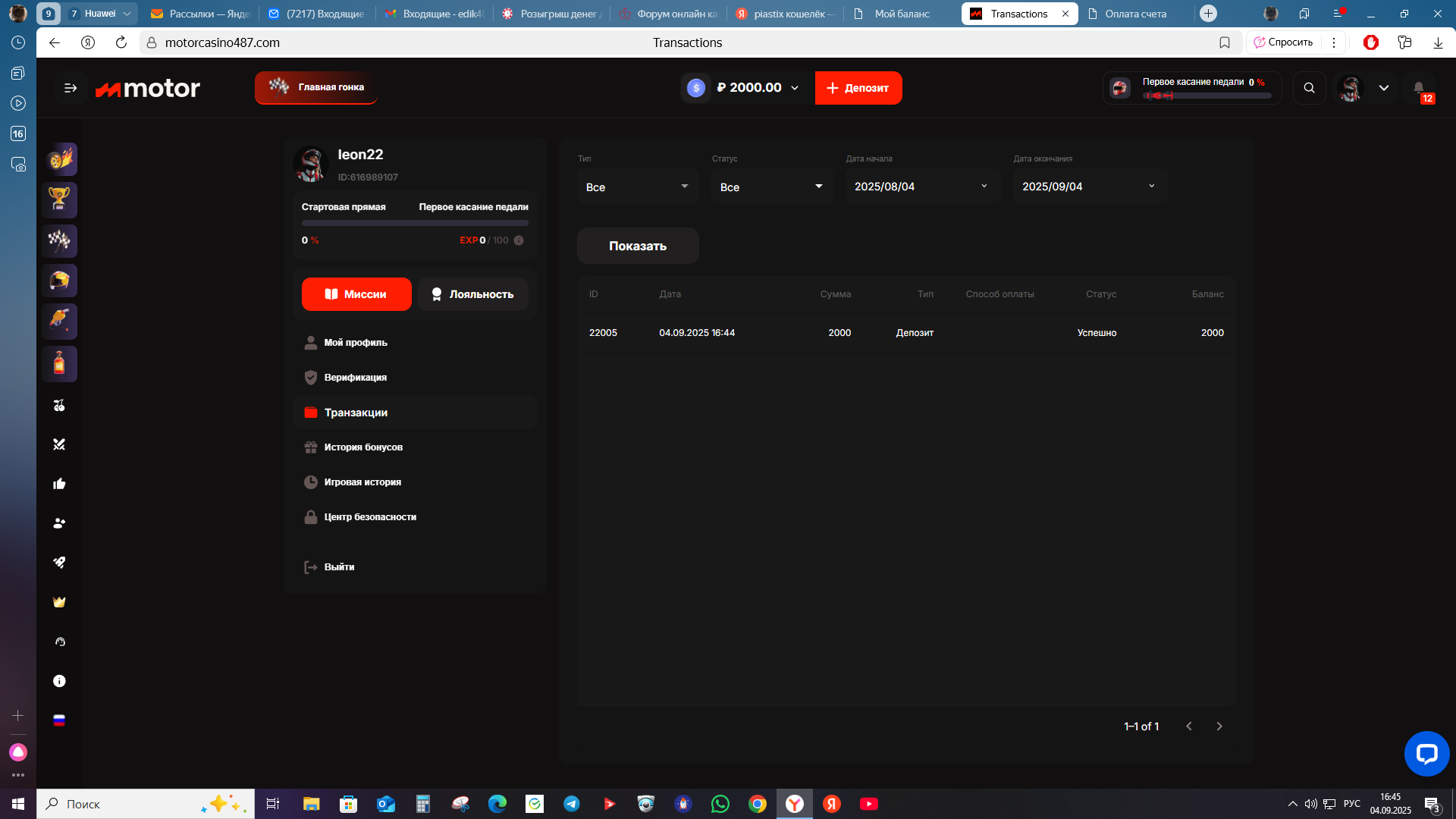Open the notifications bell icon

[1419, 88]
